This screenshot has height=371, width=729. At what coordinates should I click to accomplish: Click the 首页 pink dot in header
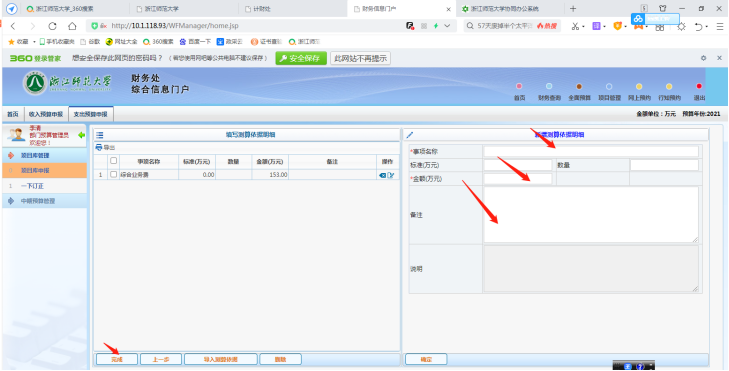519,86
